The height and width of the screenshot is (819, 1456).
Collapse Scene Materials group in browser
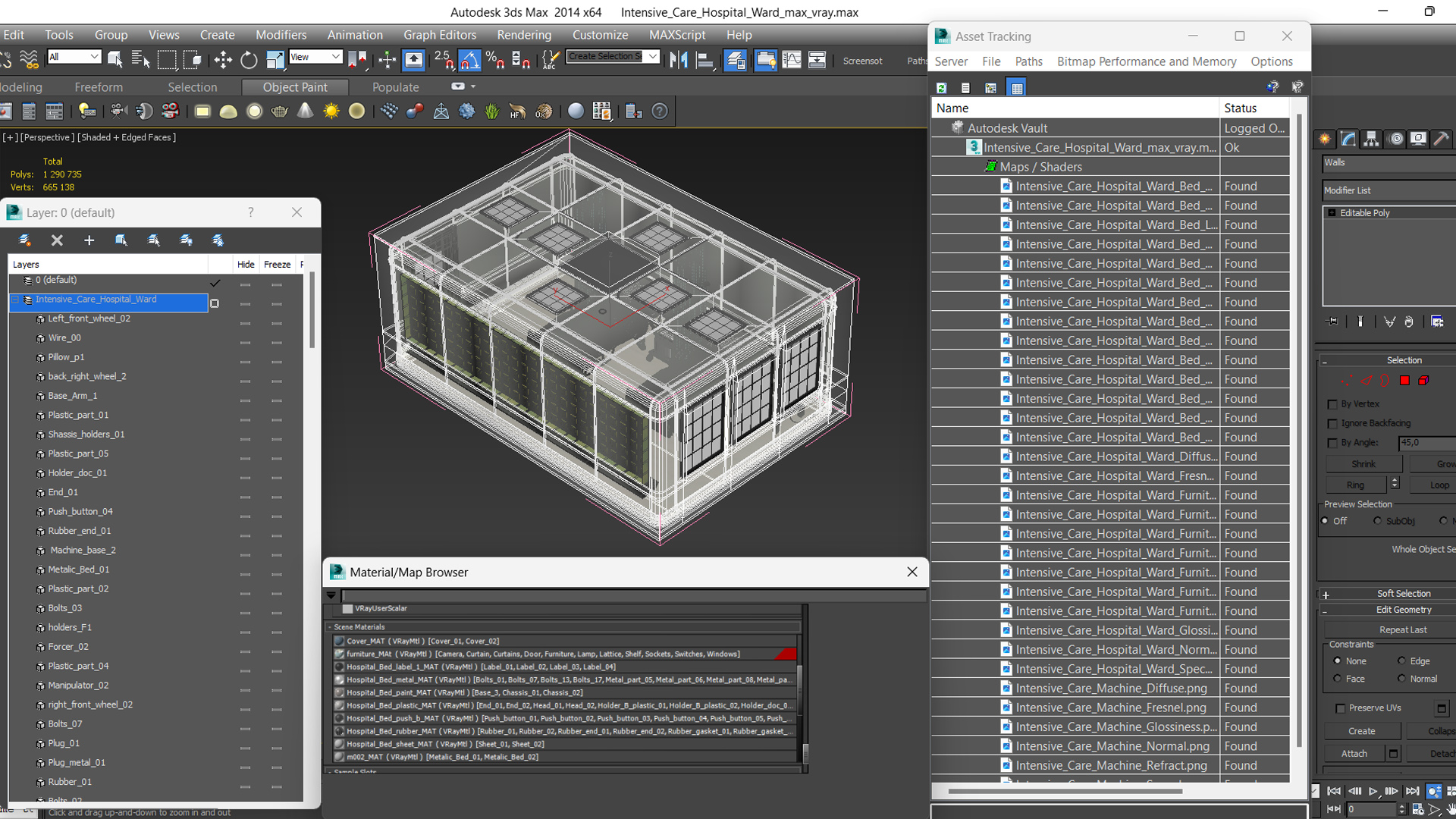tap(330, 627)
